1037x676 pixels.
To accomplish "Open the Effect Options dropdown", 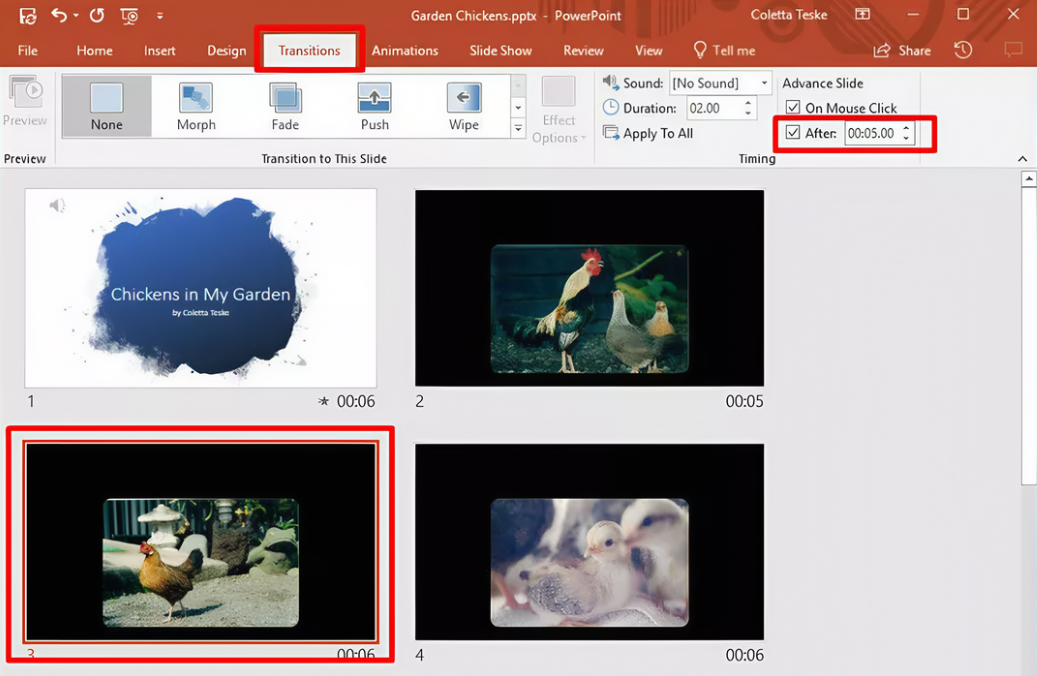I will coord(558,110).
